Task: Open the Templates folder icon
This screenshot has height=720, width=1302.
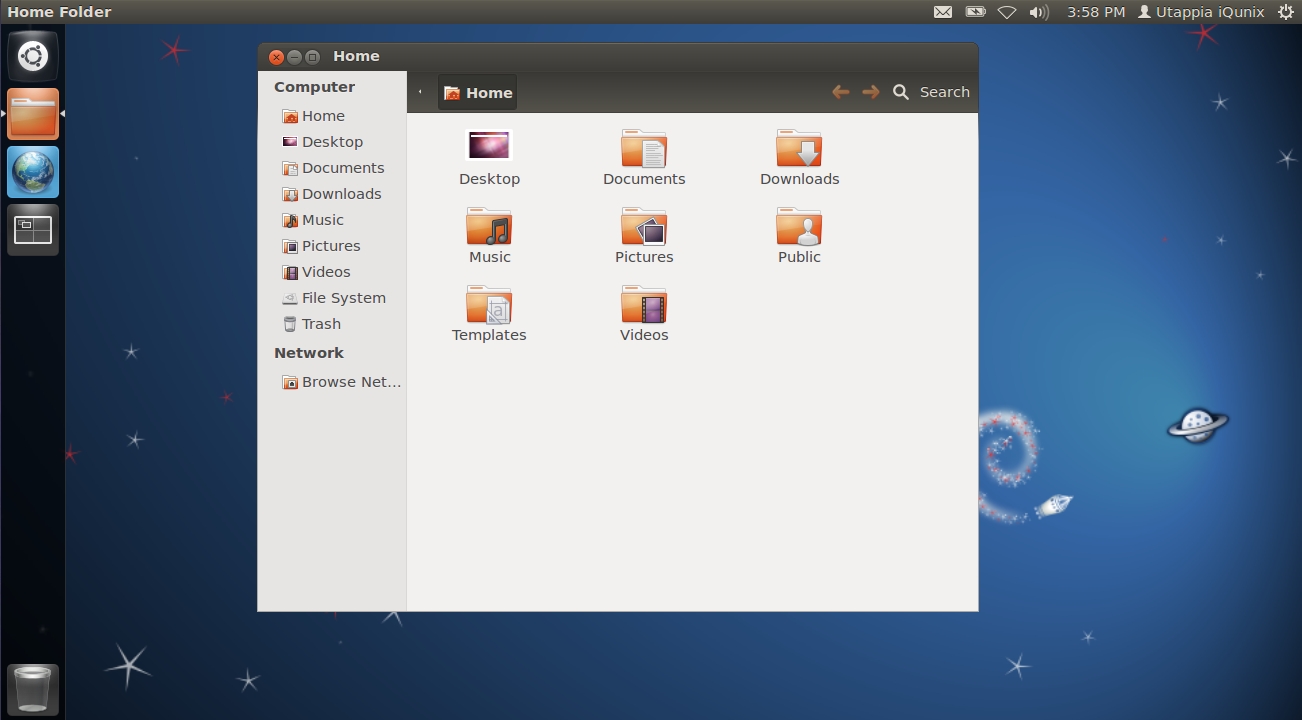Action: coord(489,306)
